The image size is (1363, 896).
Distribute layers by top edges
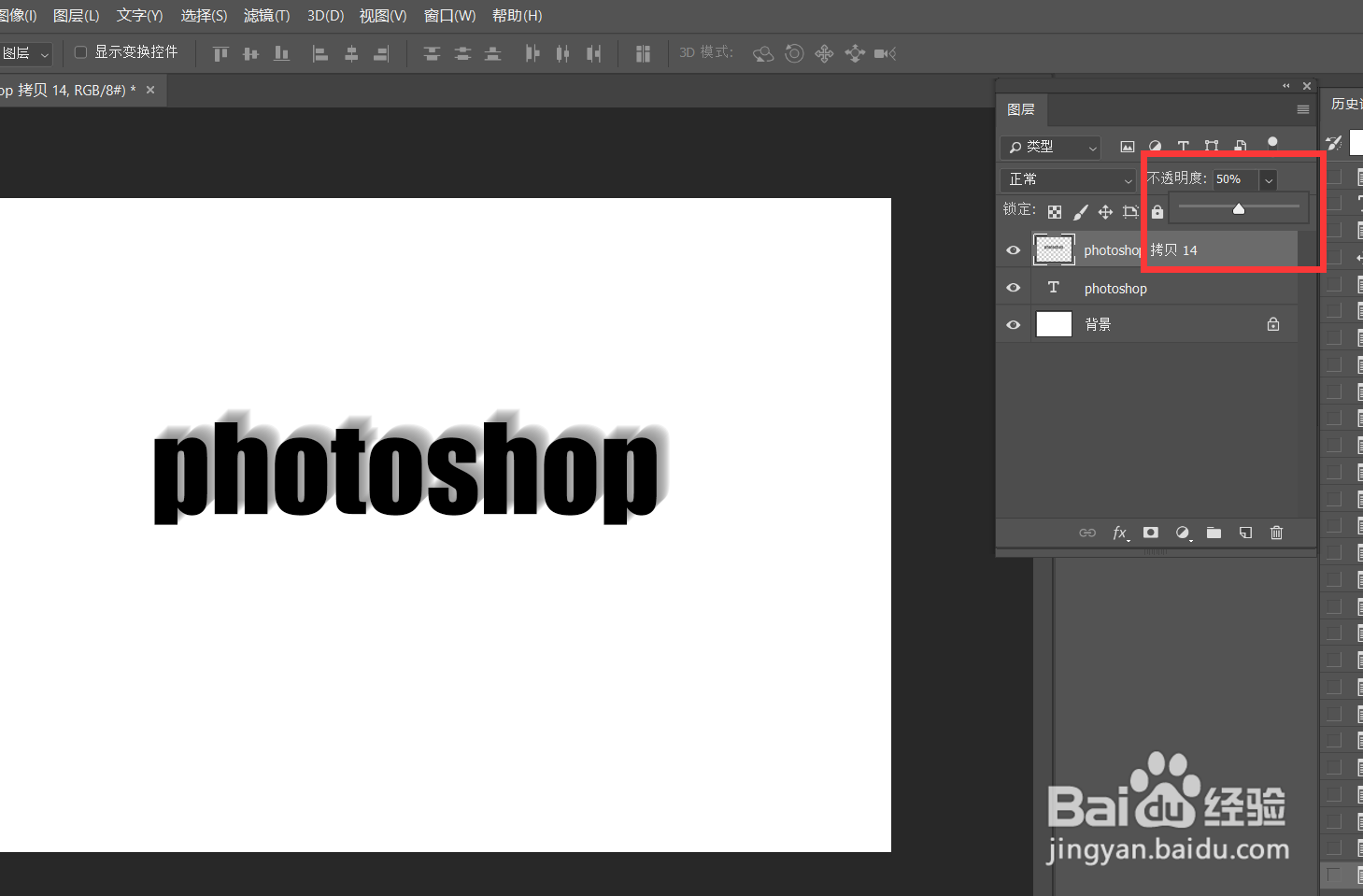click(x=432, y=53)
